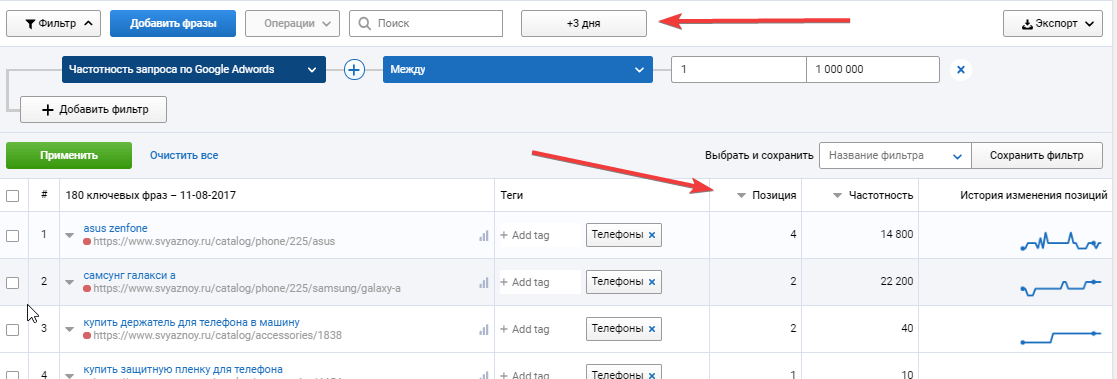Open Частотность запроса по Google Adwords dropdown
This screenshot has height=379, width=1117.
194,70
